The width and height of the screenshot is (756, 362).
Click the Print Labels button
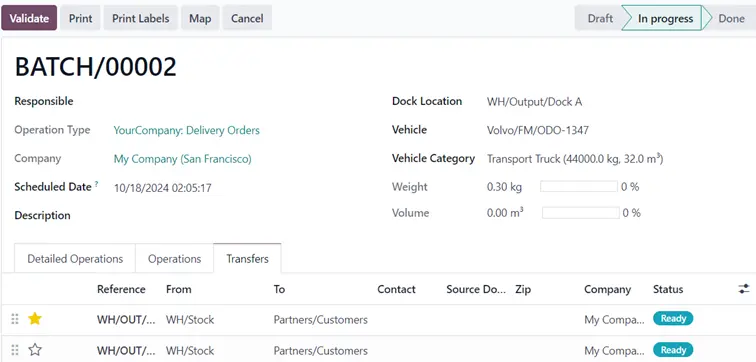pos(141,18)
